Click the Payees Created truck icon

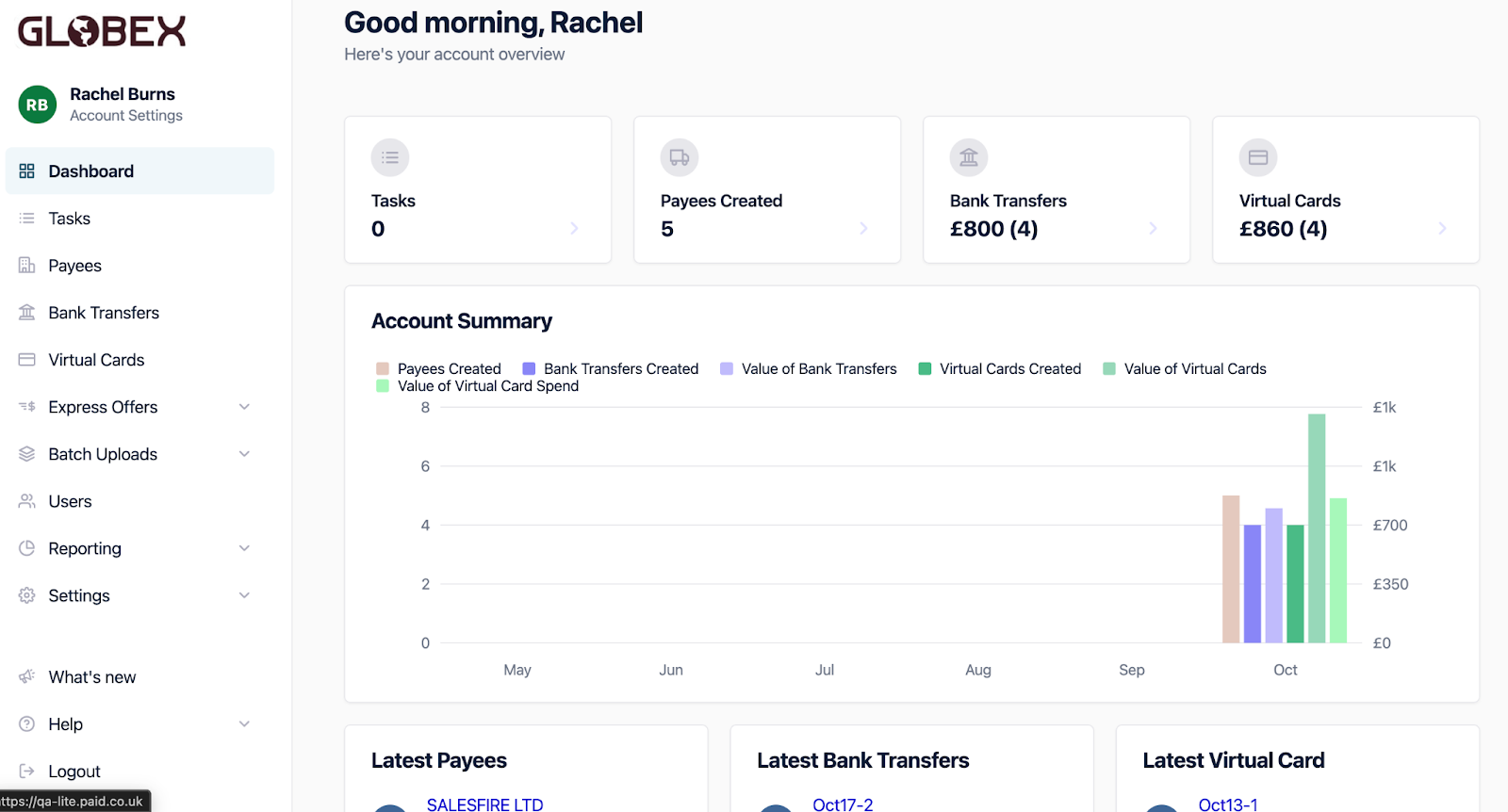coord(680,157)
